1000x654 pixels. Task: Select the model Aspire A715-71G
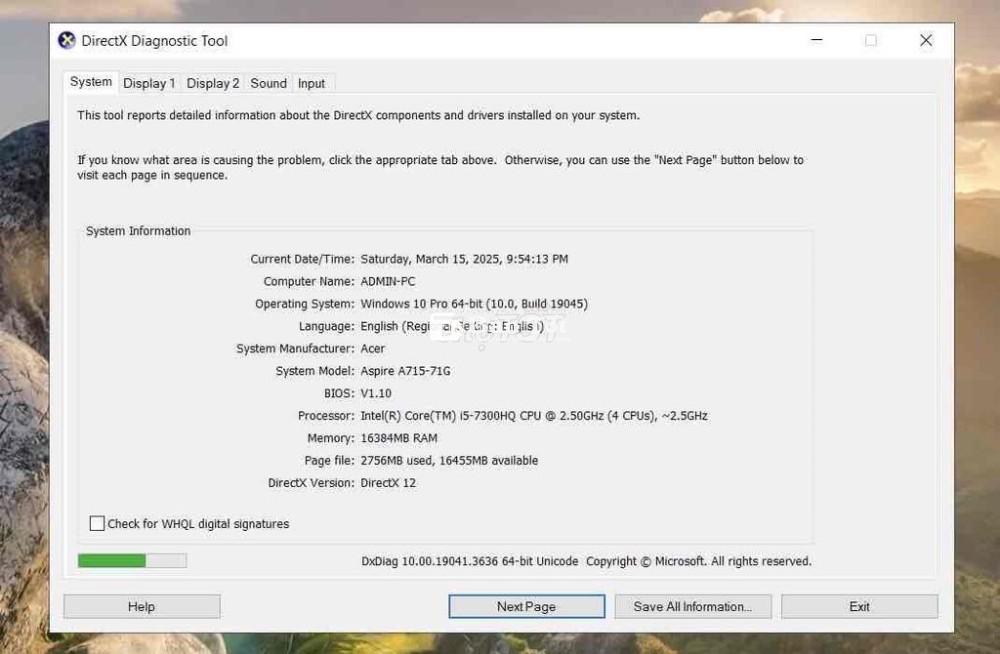406,371
